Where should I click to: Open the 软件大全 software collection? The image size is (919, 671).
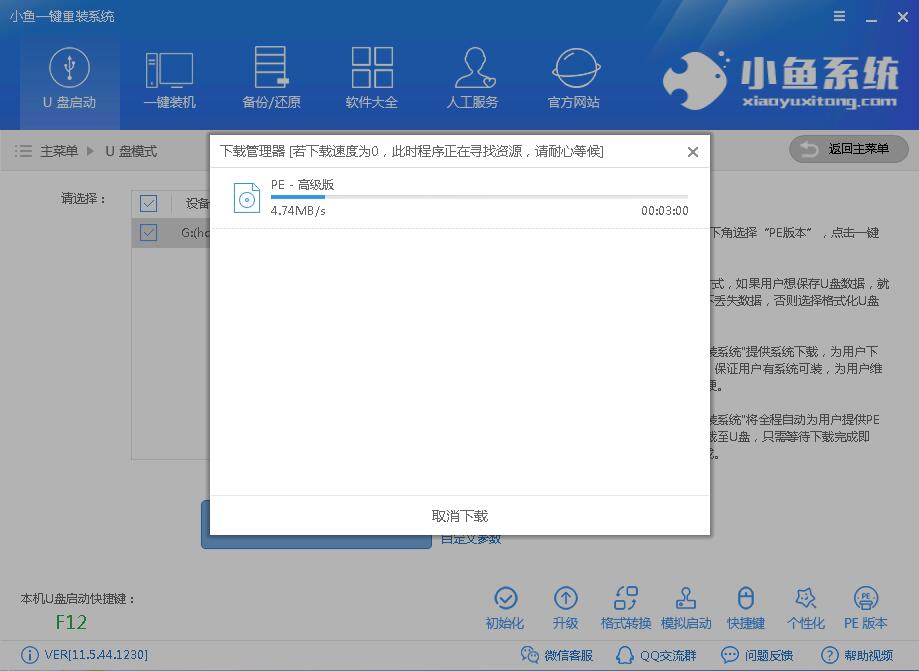point(371,67)
